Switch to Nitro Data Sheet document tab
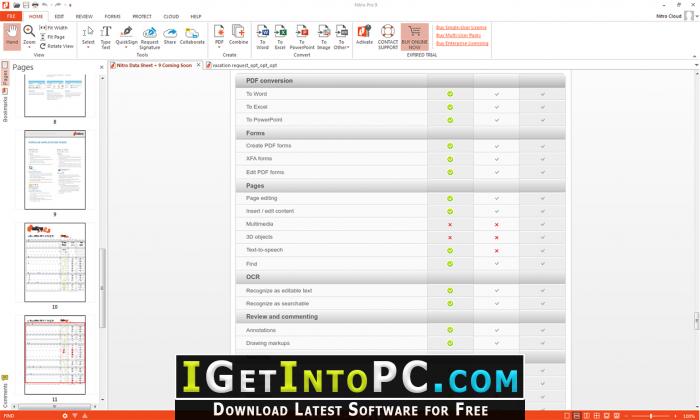 click(x=154, y=65)
